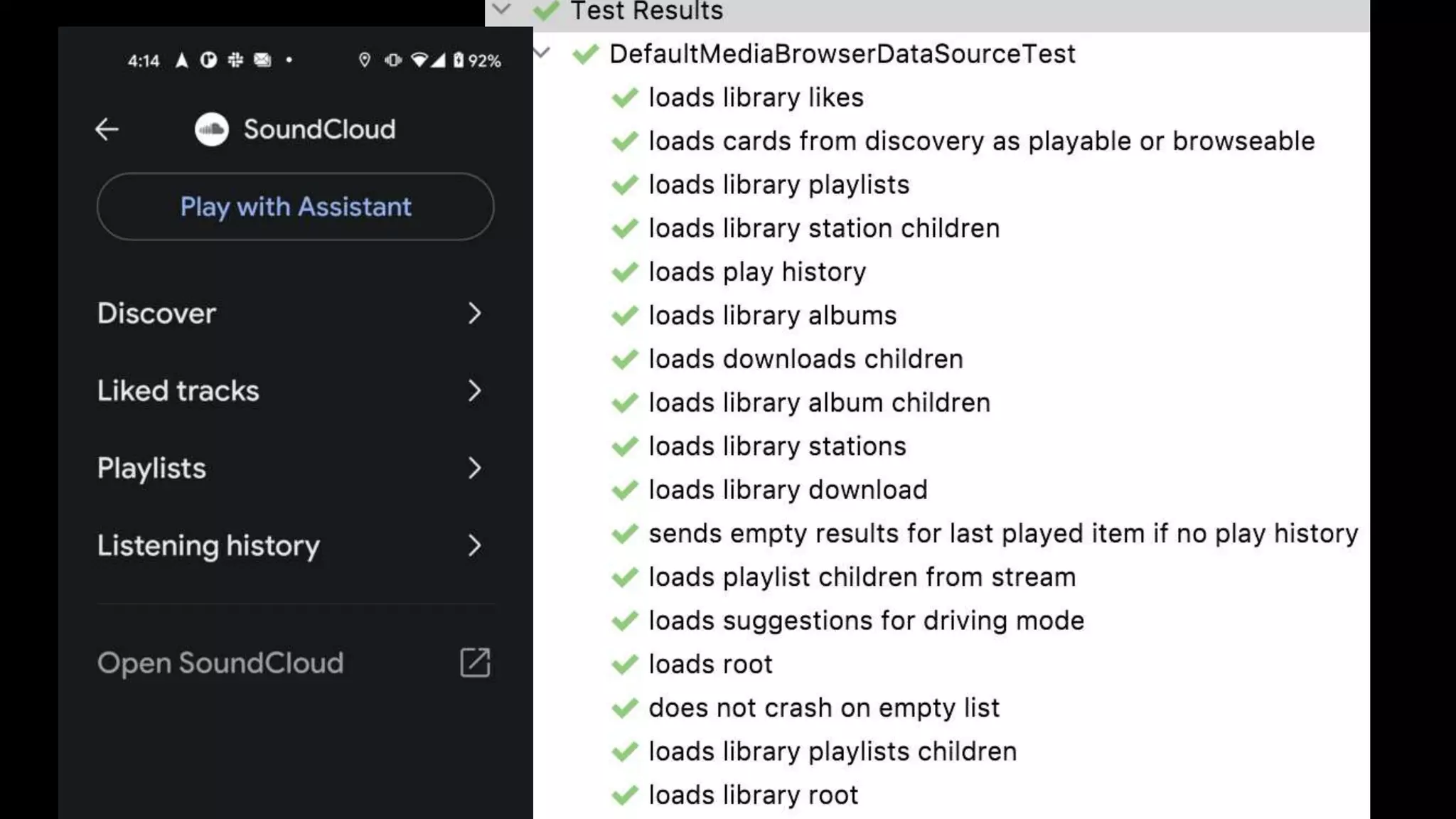The width and height of the screenshot is (1456, 819).
Task: Tap the back arrow icon
Action: (x=107, y=129)
